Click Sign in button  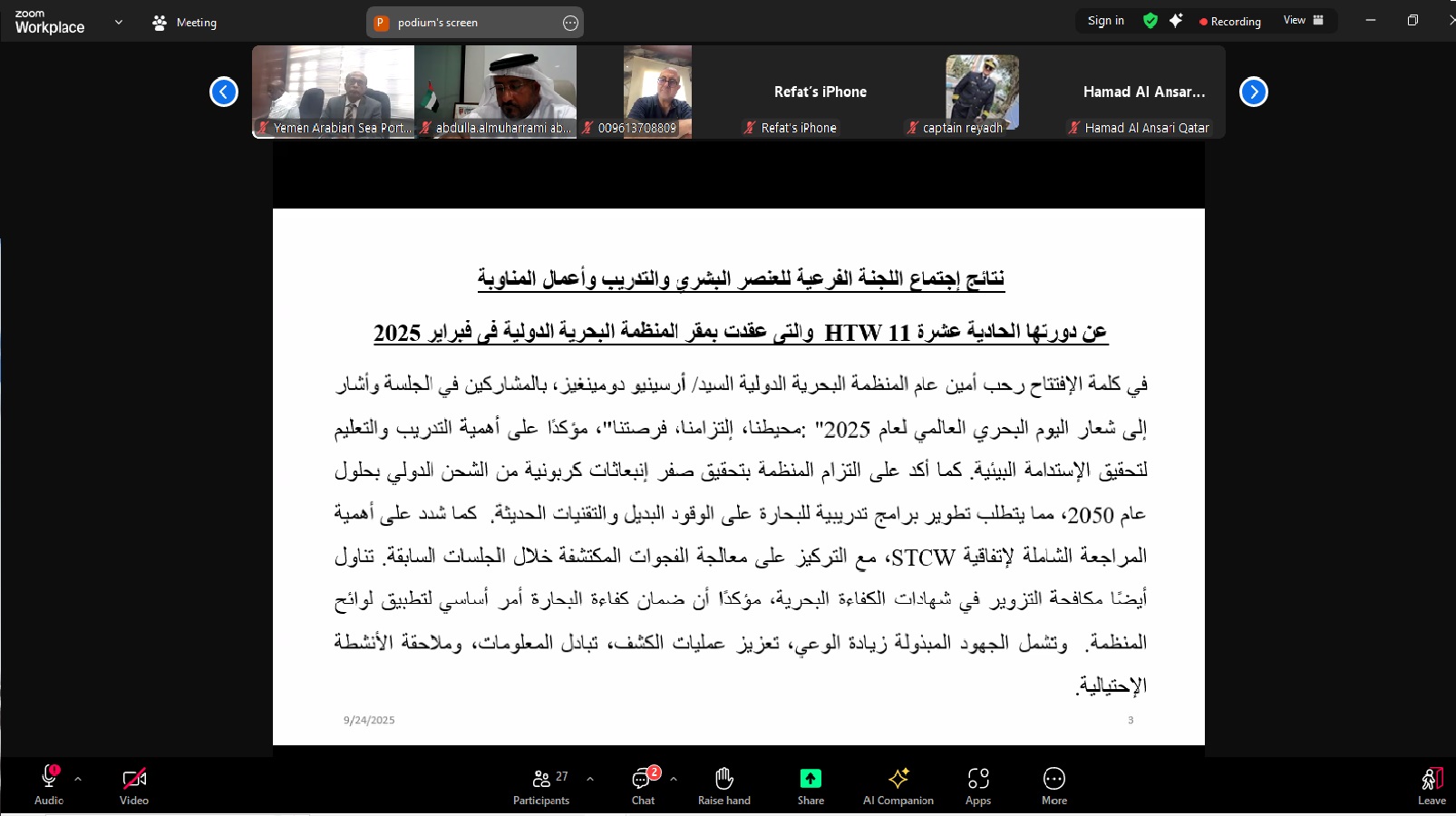pyautogui.click(x=1106, y=21)
